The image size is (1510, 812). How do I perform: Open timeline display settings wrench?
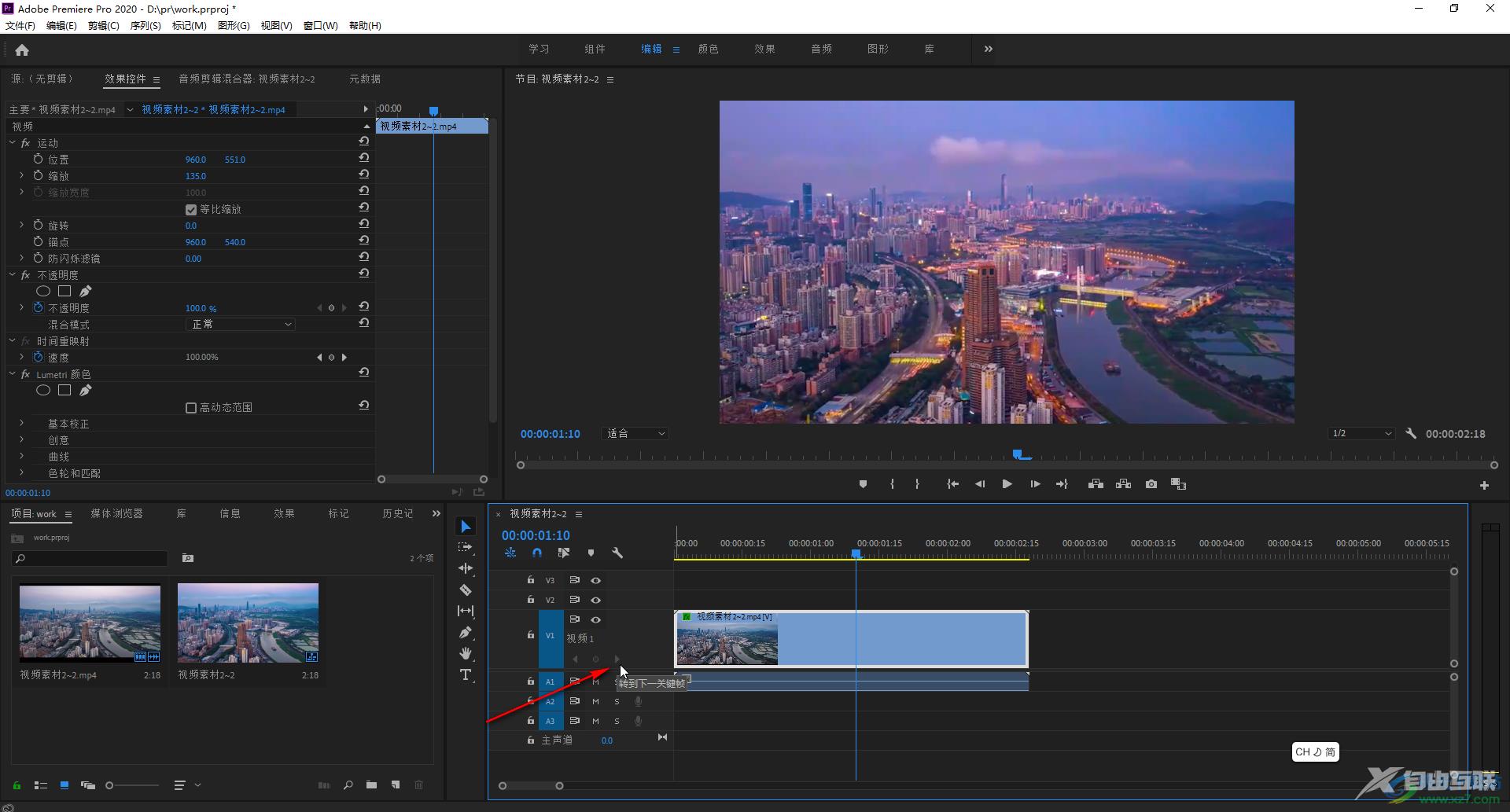point(617,553)
